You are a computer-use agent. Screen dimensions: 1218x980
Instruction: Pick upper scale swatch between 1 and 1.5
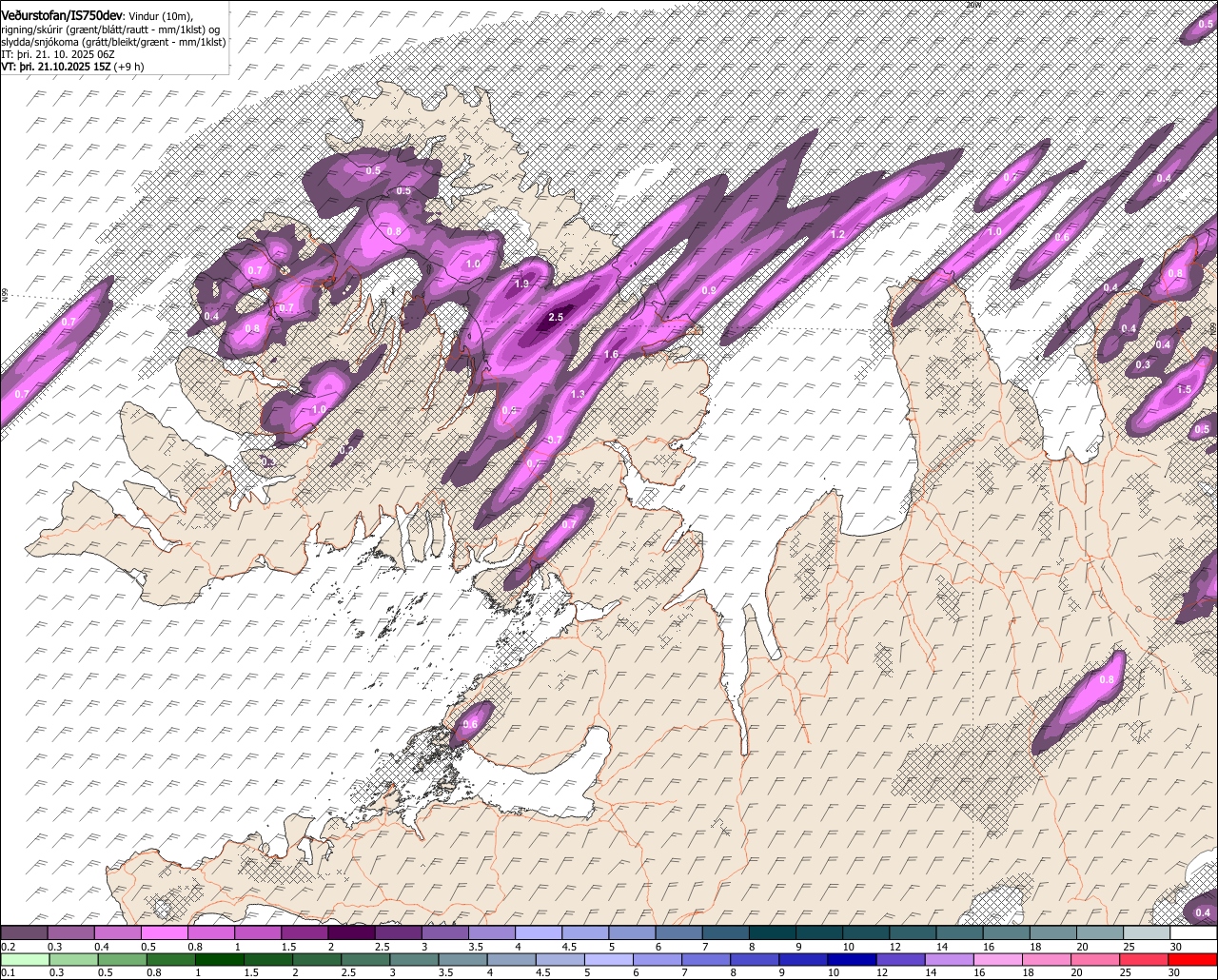[x=259, y=932]
